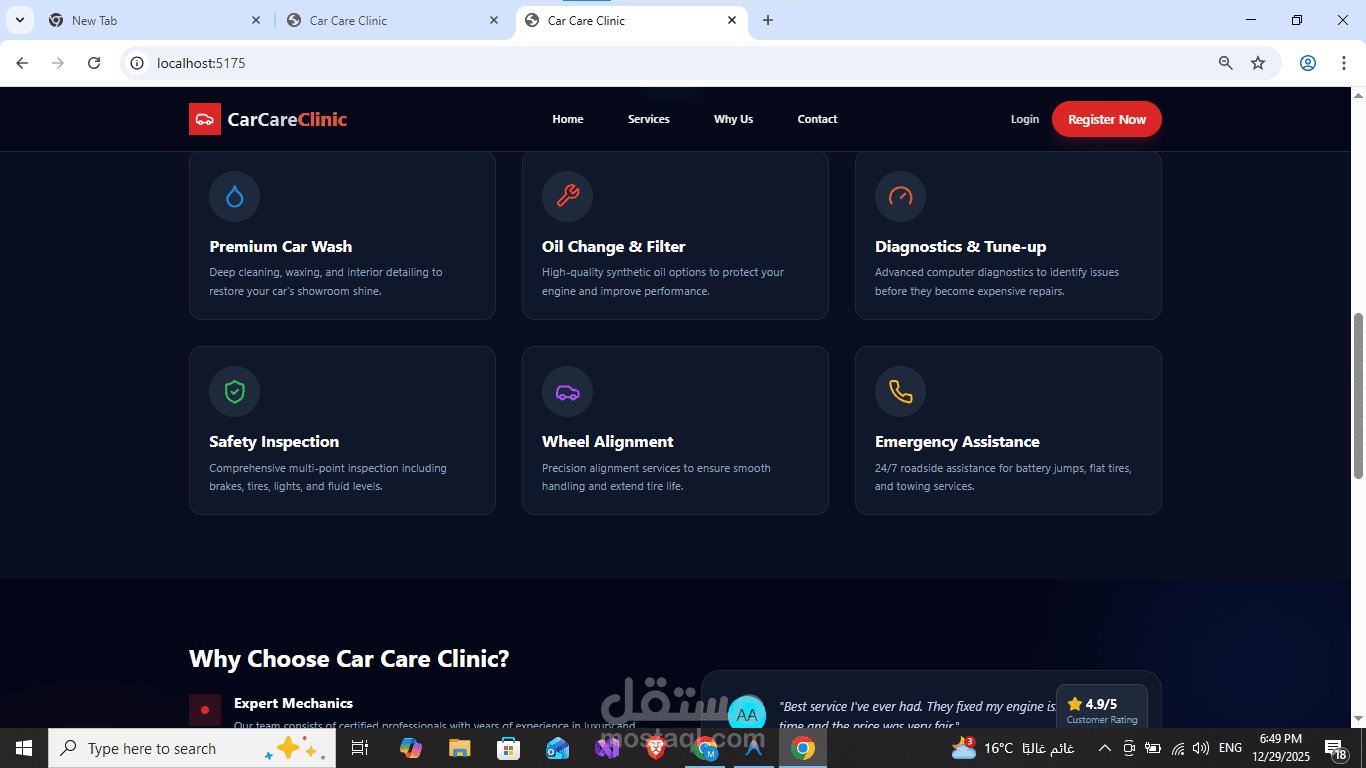1366x768 pixels.
Task: Click the ENG language indicator
Action: [x=1231, y=748]
